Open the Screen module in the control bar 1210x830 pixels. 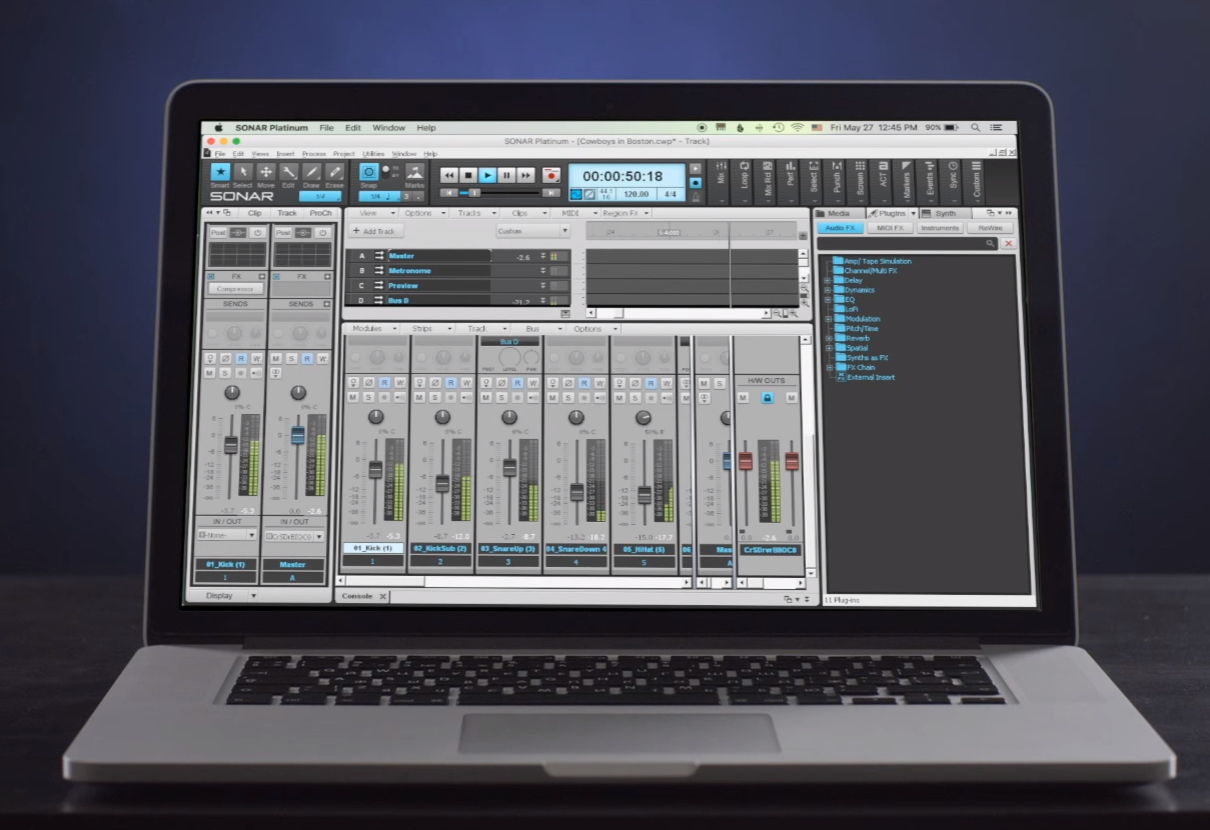(860, 182)
